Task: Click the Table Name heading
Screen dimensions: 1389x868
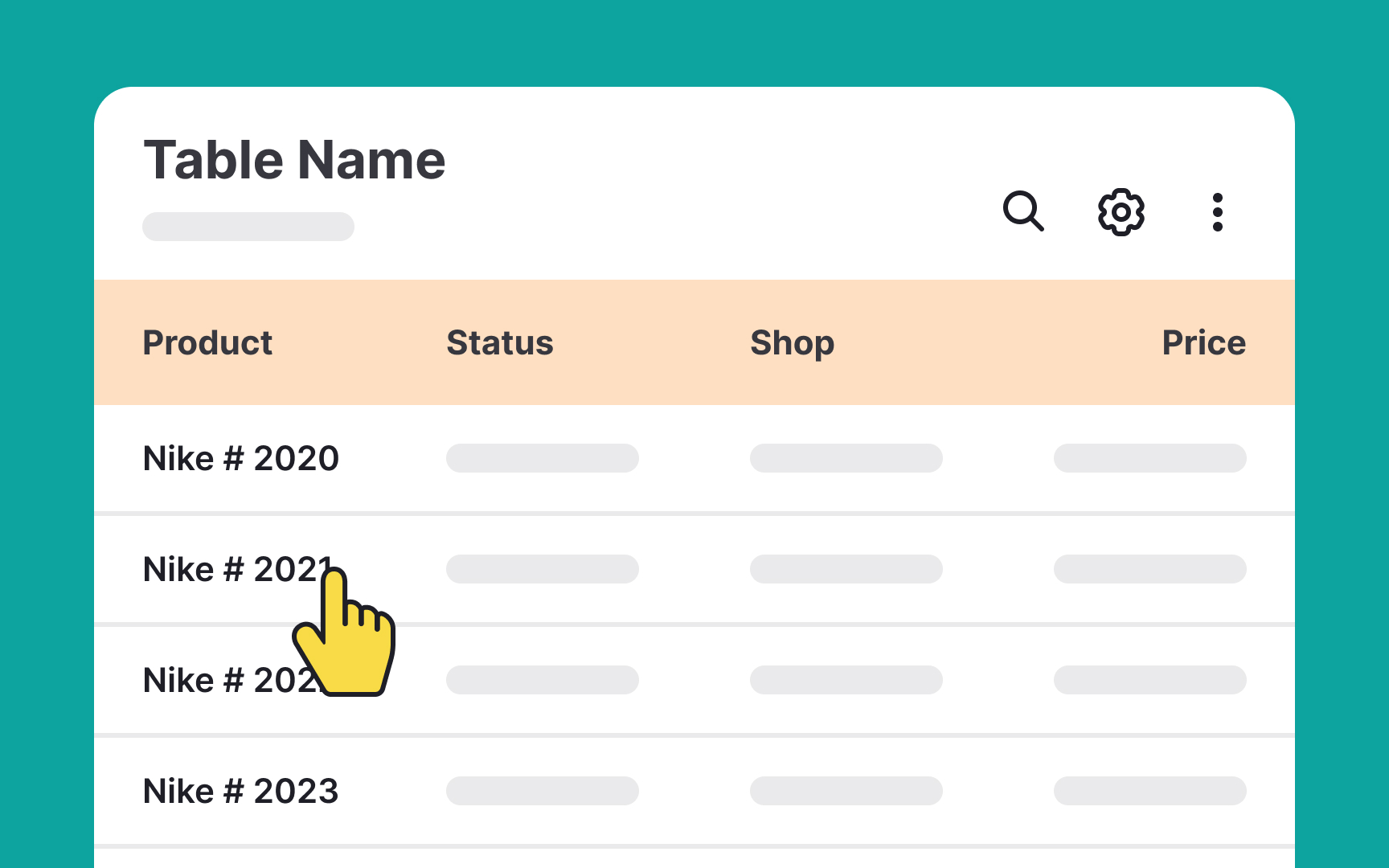Action: click(293, 159)
